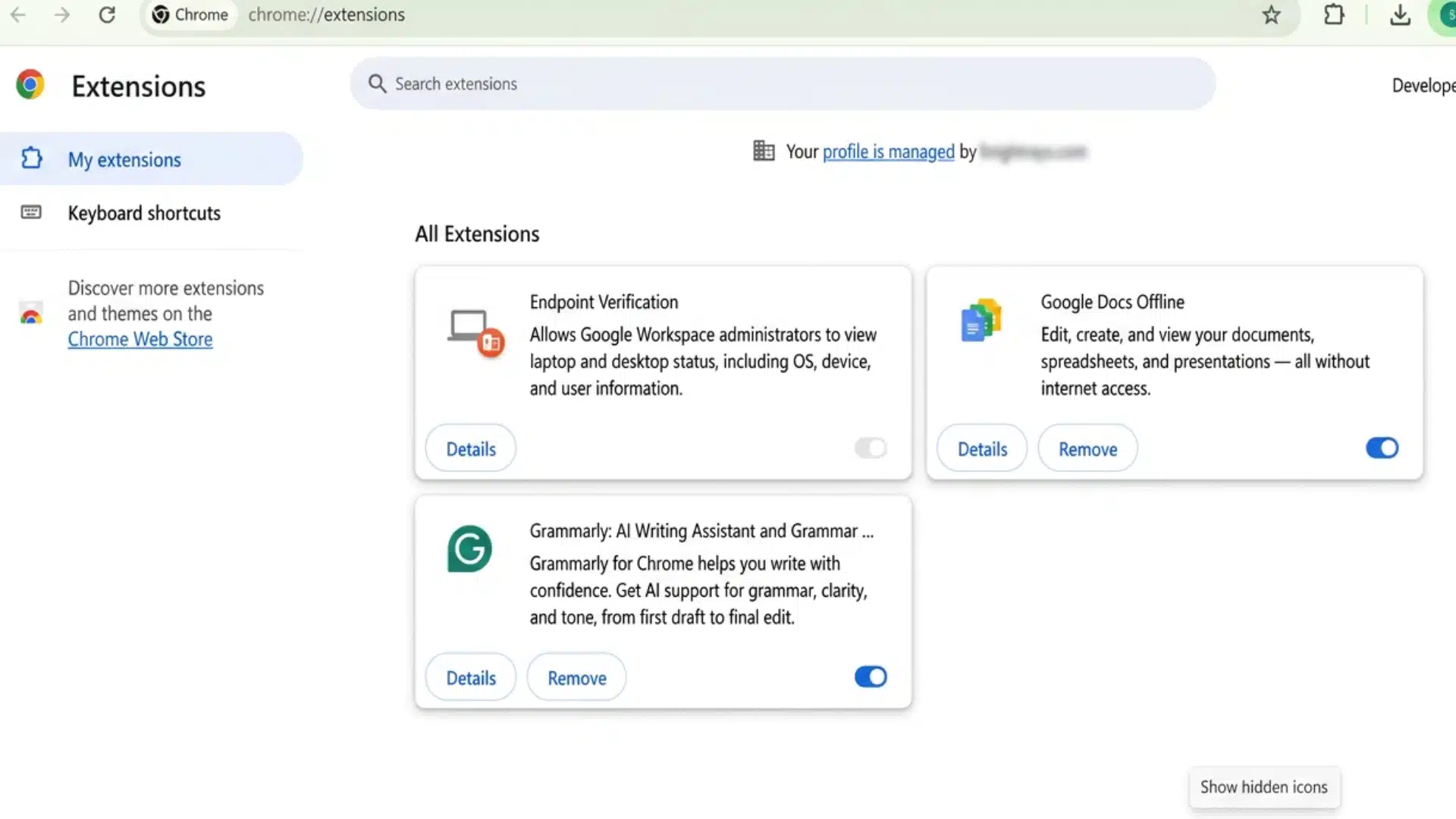Open Details for Google Docs Offline
Screen dimensions: 1456x819
pyautogui.click(x=982, y=448)
